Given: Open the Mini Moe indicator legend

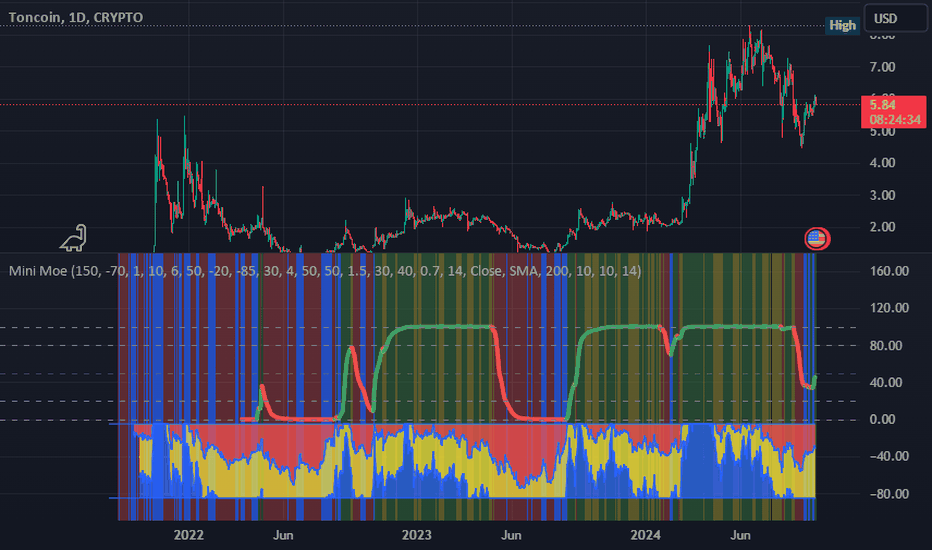Looking at the screenshot, I should 325,271.
